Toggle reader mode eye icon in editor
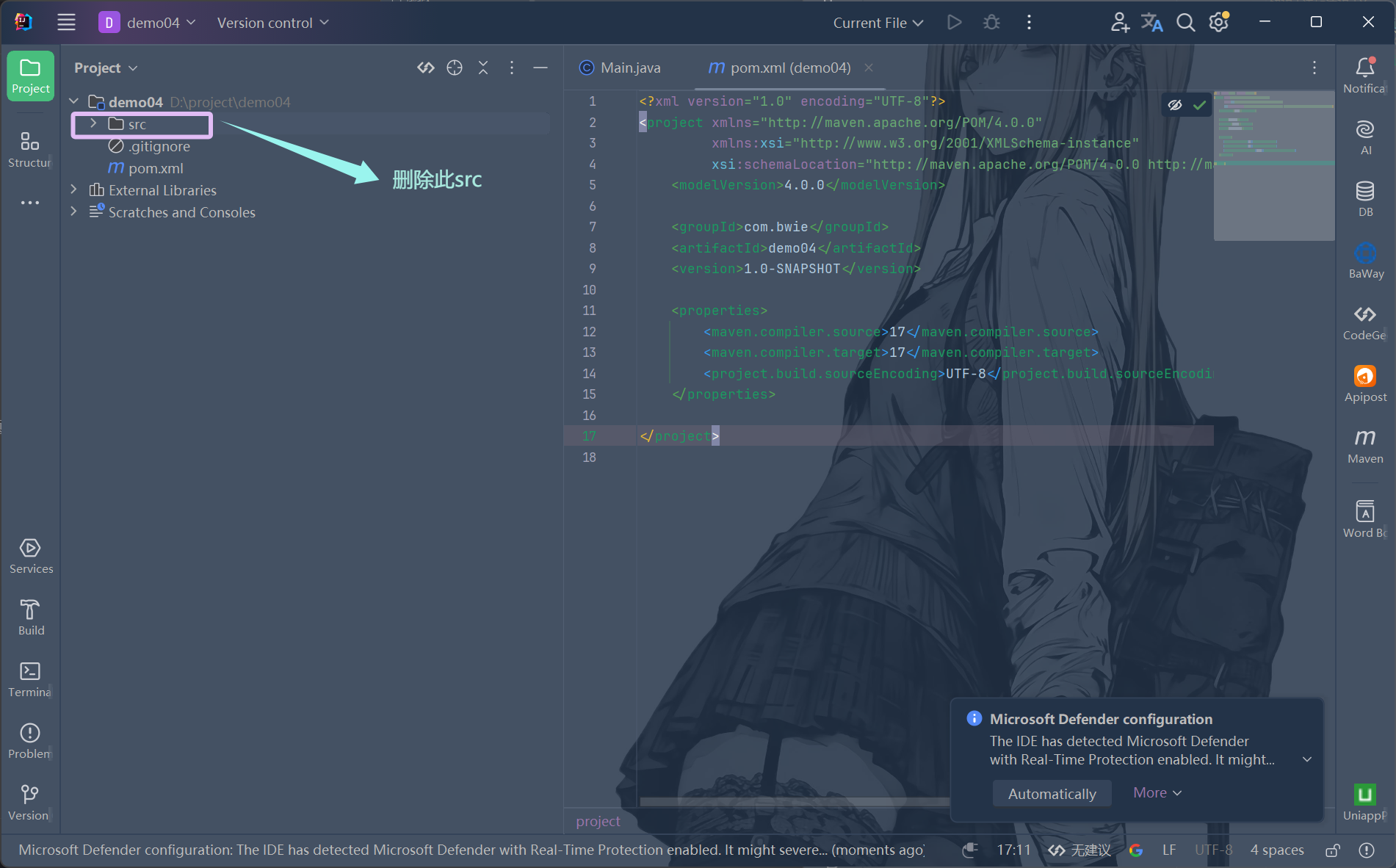The image size is (1396, 868). 1175,105
